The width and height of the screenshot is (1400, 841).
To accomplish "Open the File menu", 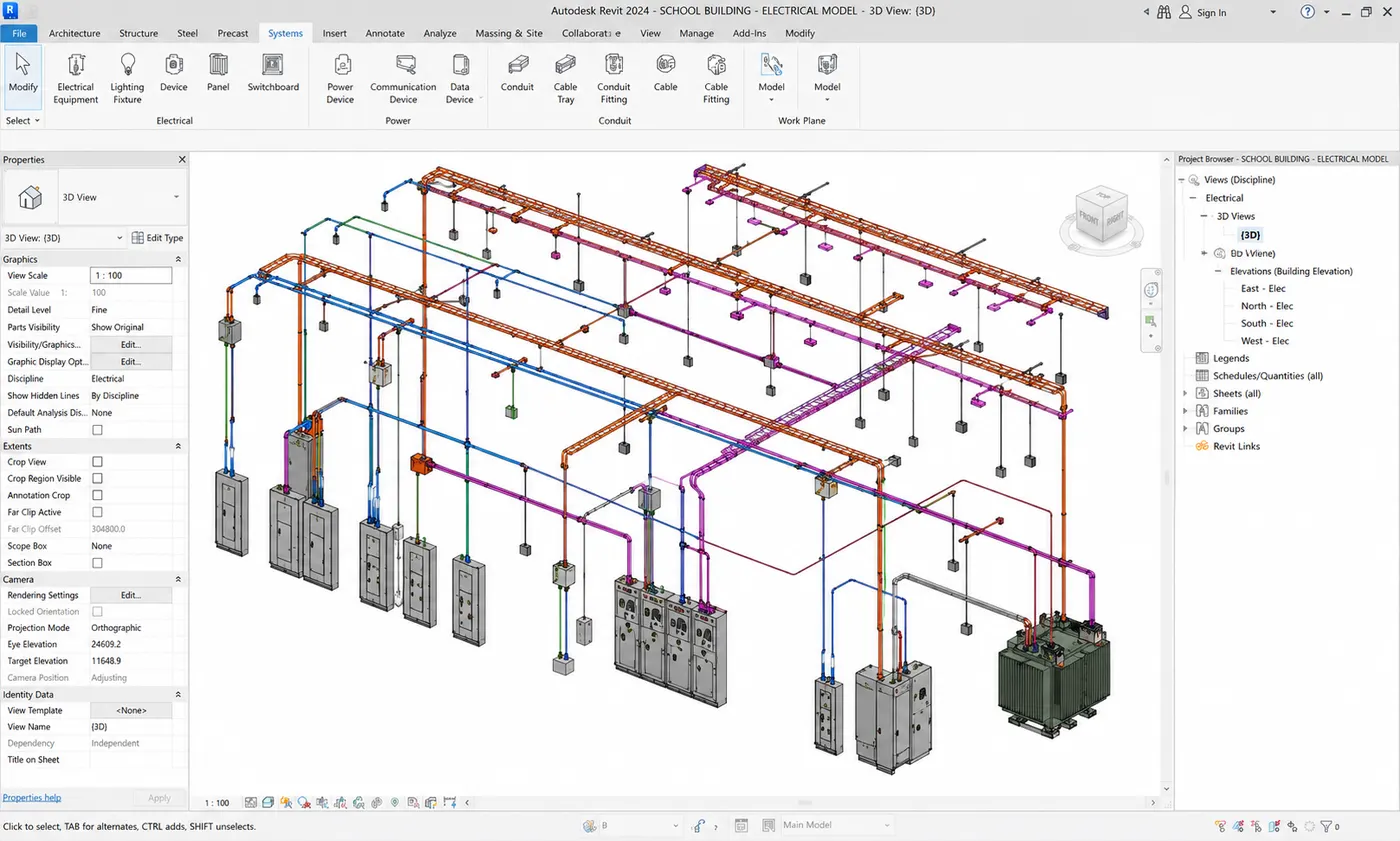I will click(18, 33).
